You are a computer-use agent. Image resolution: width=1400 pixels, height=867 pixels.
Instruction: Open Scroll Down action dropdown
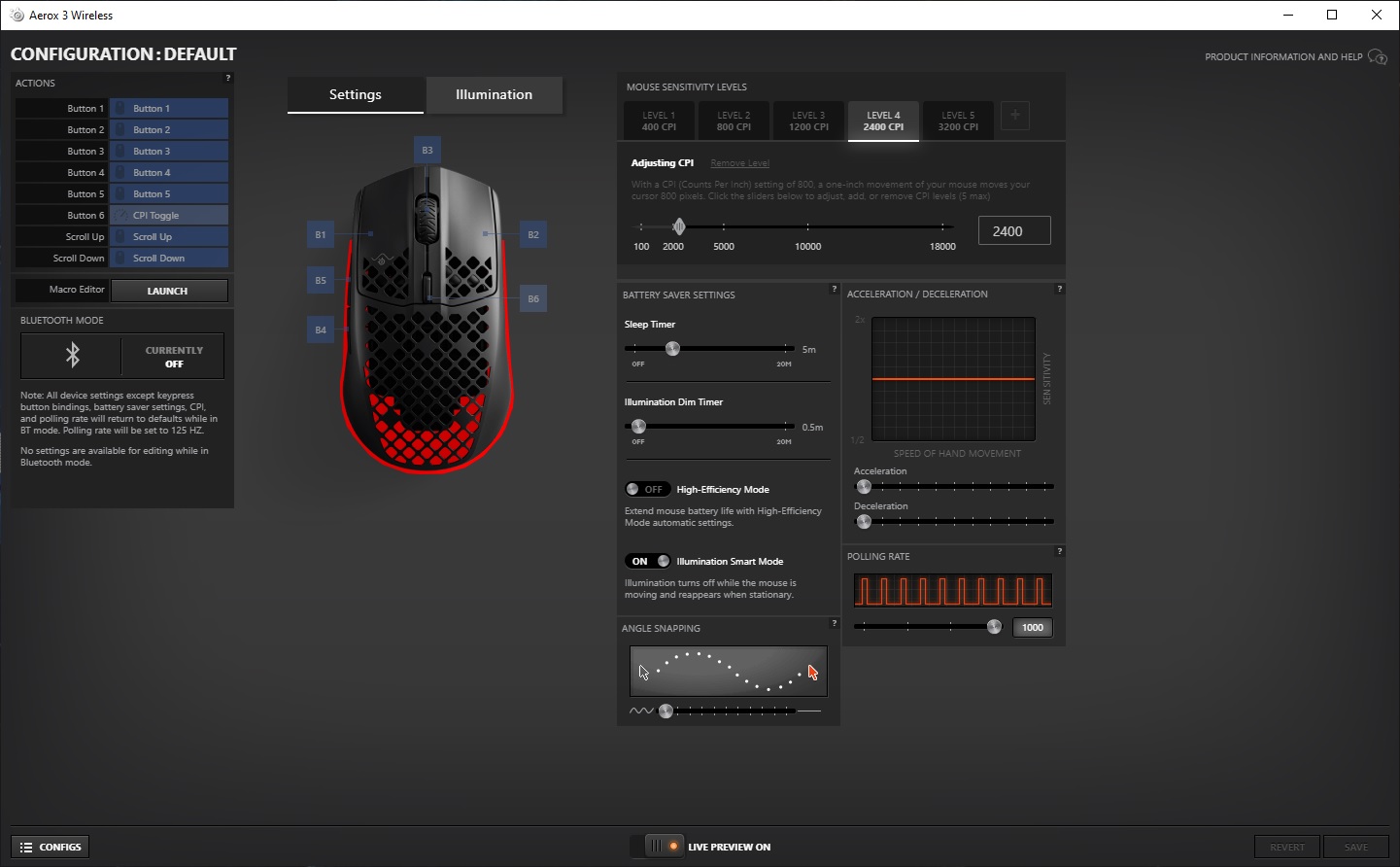coord(169,258)
